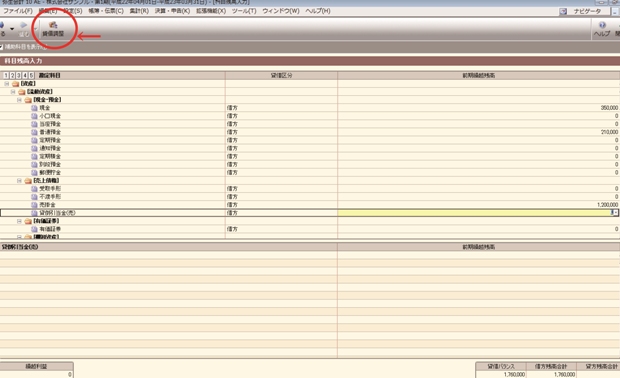
Task: Click the document icon beside 通知預金
Action: pos(34,148)
